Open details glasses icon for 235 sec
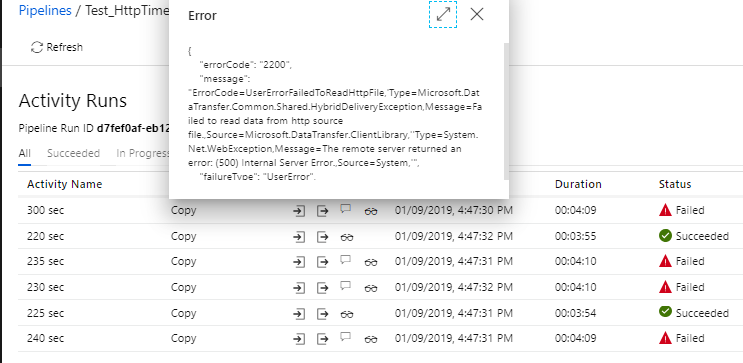Screen dimensions: 743x363 click(371, 263)
